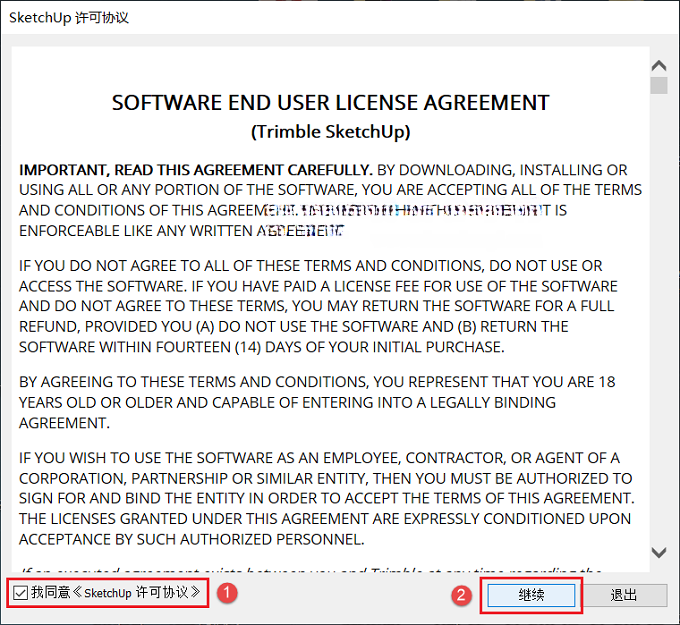
Task: Click the gray scrollbar thumb
Action: click(659, 85)
